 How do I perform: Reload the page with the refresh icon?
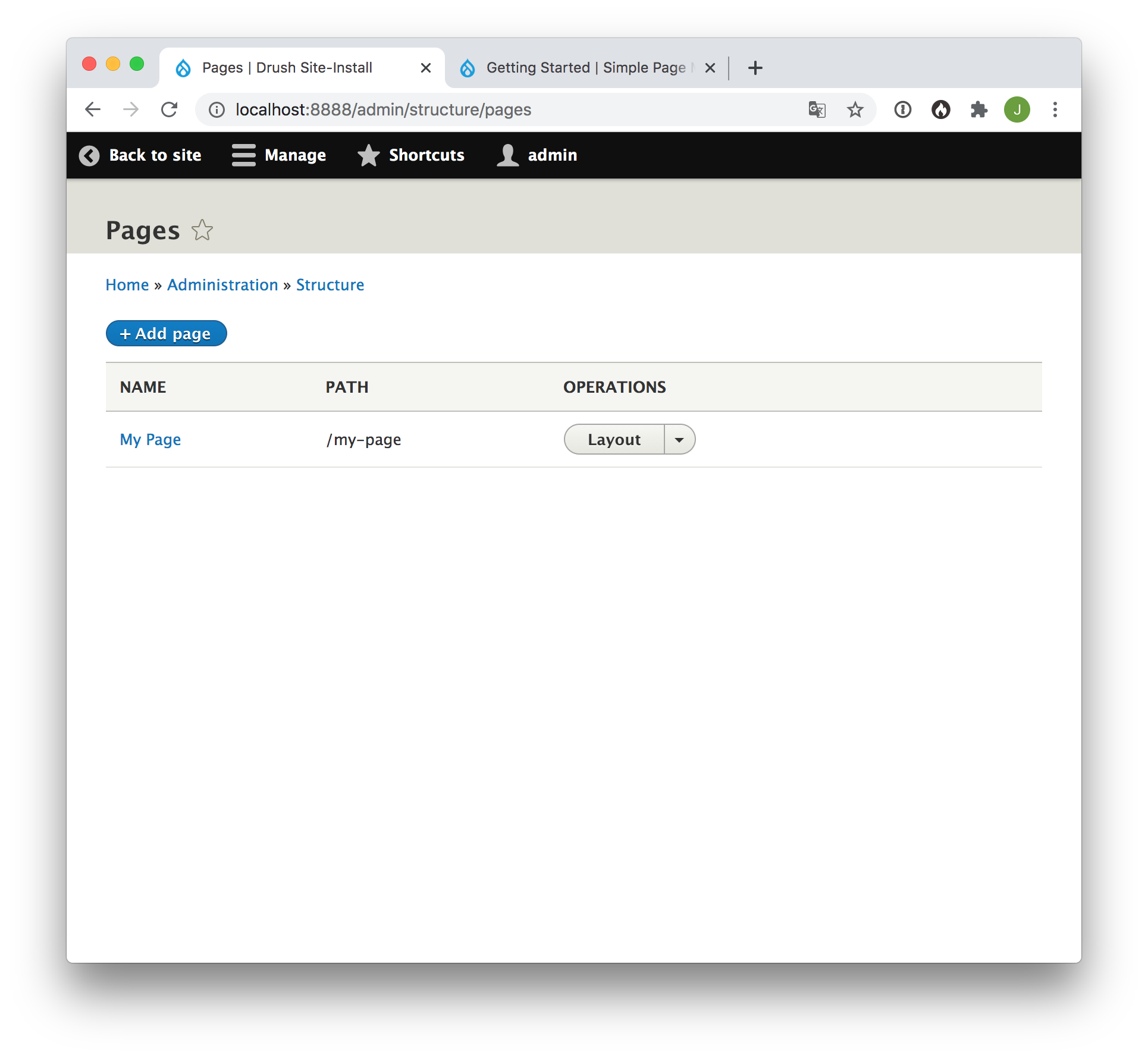(x=170, y=109)
